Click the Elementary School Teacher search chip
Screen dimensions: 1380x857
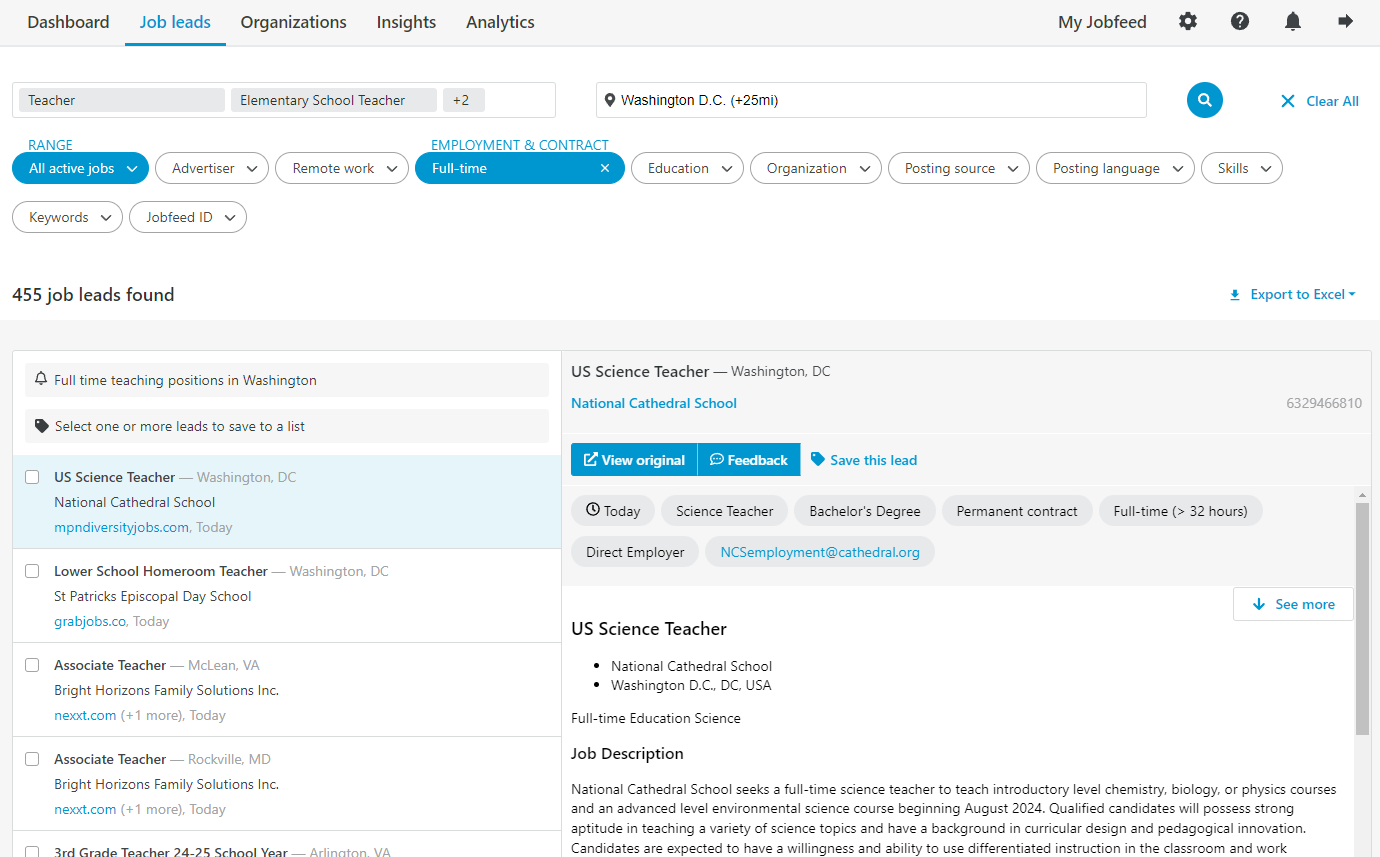(334, 100)
